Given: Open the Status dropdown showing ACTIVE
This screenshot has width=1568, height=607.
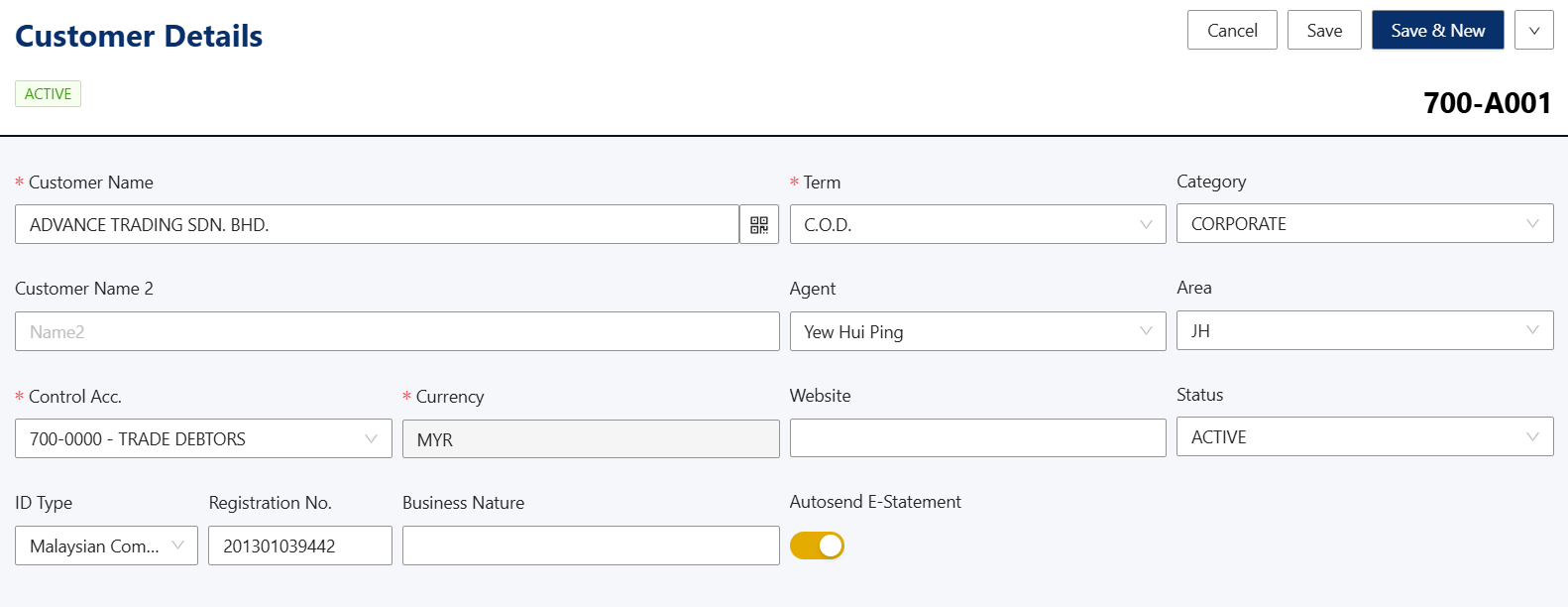Looking at the screenshot, I should 1364,437.
